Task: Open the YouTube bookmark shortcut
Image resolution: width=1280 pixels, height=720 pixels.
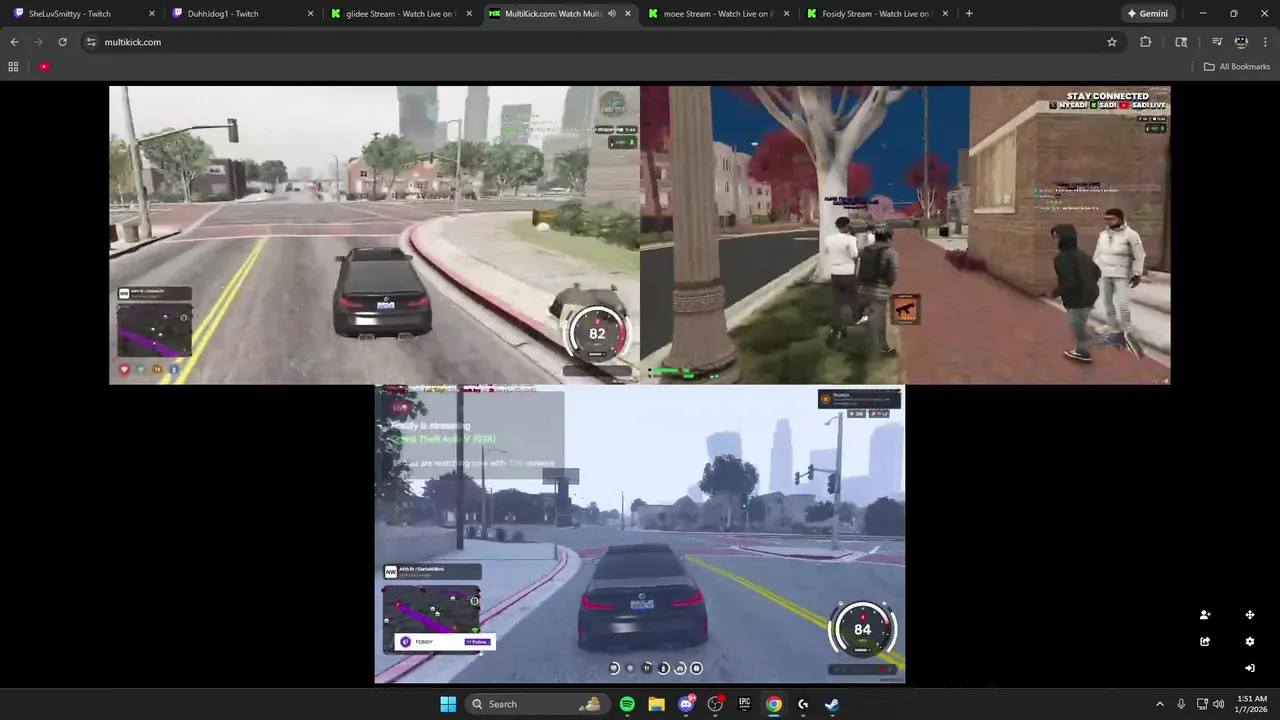Action: [44, 67]
